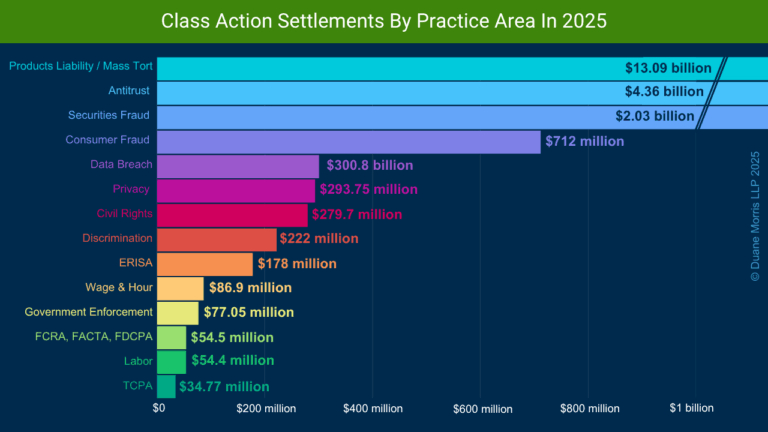
Task: Click the chart title 'Class Action Settlements By Practice Area'
Action: 384,21
